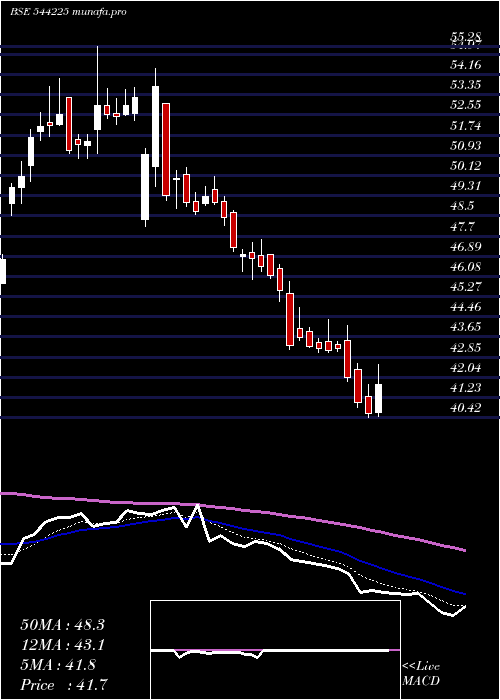Click the tallest red candle near 52.55
Viewport: 500px width, 700px height.
[x=166, y=149]
